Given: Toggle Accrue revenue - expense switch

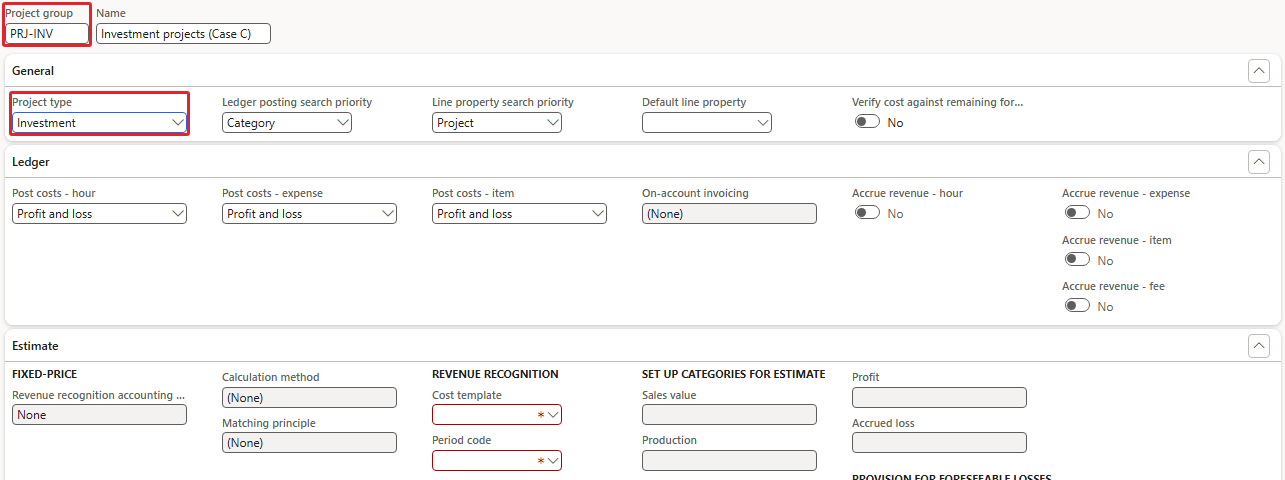Looking at the screenshot, I should pos(1077,213).
